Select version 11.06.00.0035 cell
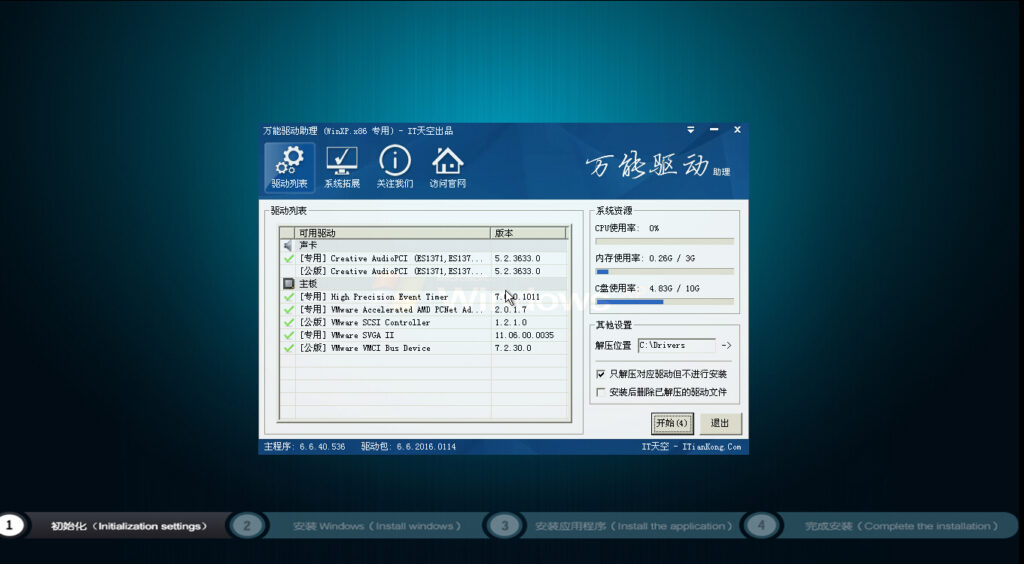1024x564 pixels. pyautogui.click(x=524, y=335)
